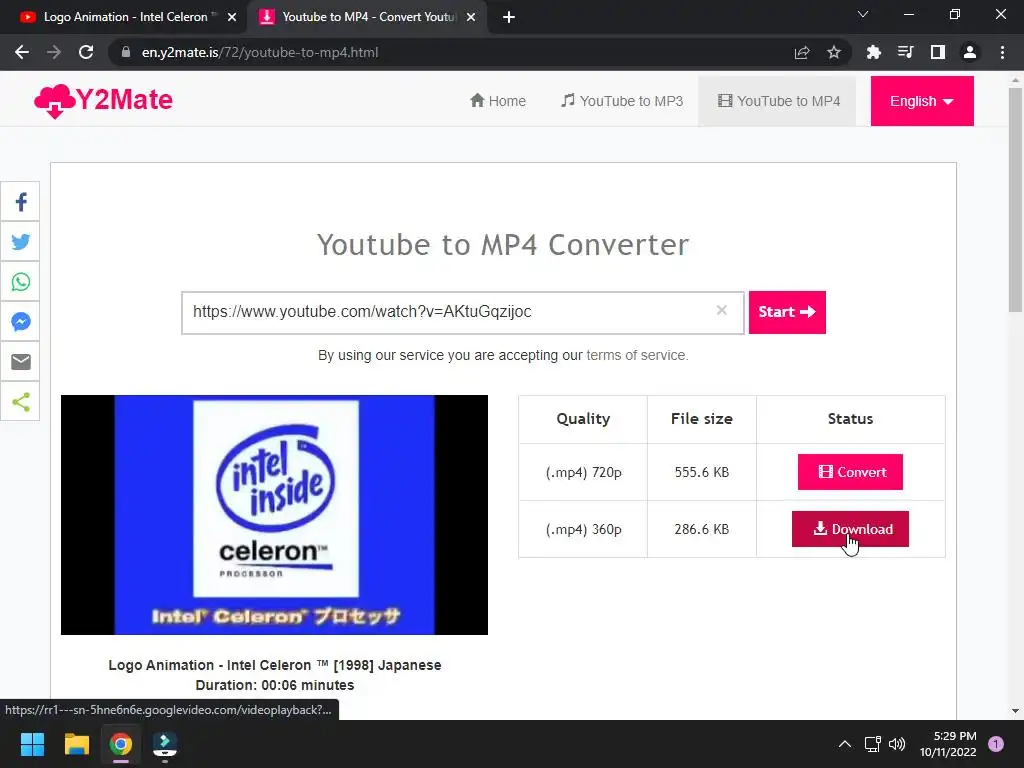Viewport: 1024px width, 768px height.
Task: Click the (.mp4) 360p quality cell
Action: coord(583,529)
